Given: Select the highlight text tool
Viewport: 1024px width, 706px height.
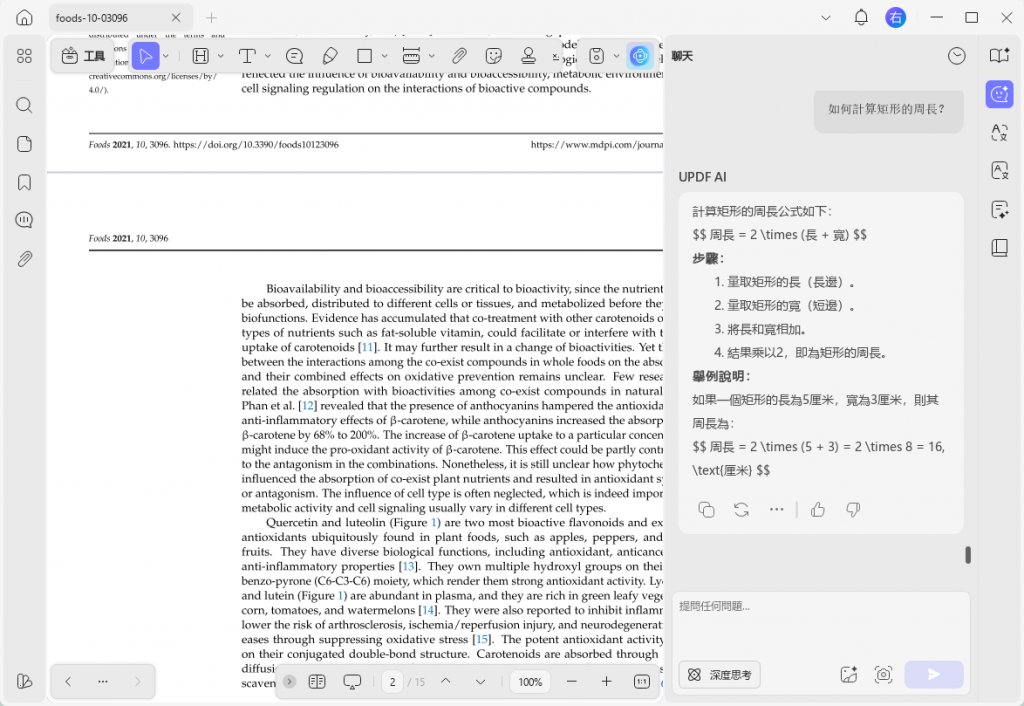Looking at the screenshot, I should click(x=200, y=56).
